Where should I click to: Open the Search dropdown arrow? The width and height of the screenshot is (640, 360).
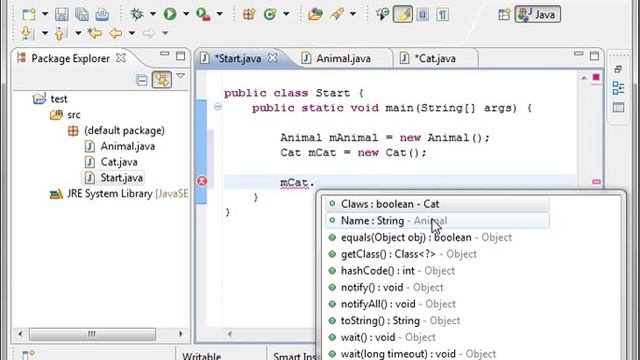pyautogui.click(x=353, y=14)
